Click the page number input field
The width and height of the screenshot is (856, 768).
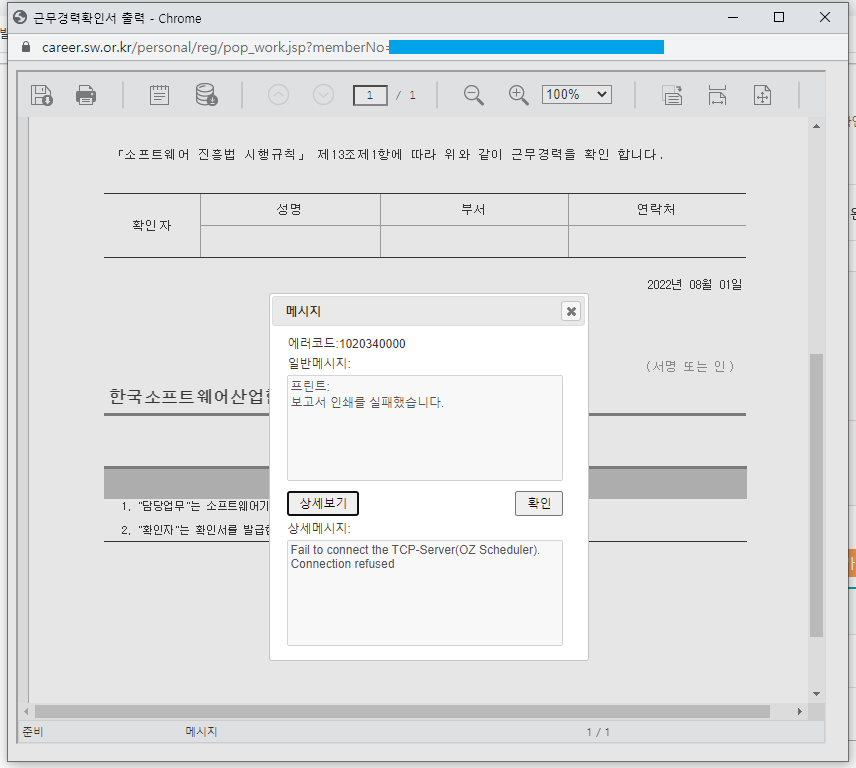click(370, 95)
